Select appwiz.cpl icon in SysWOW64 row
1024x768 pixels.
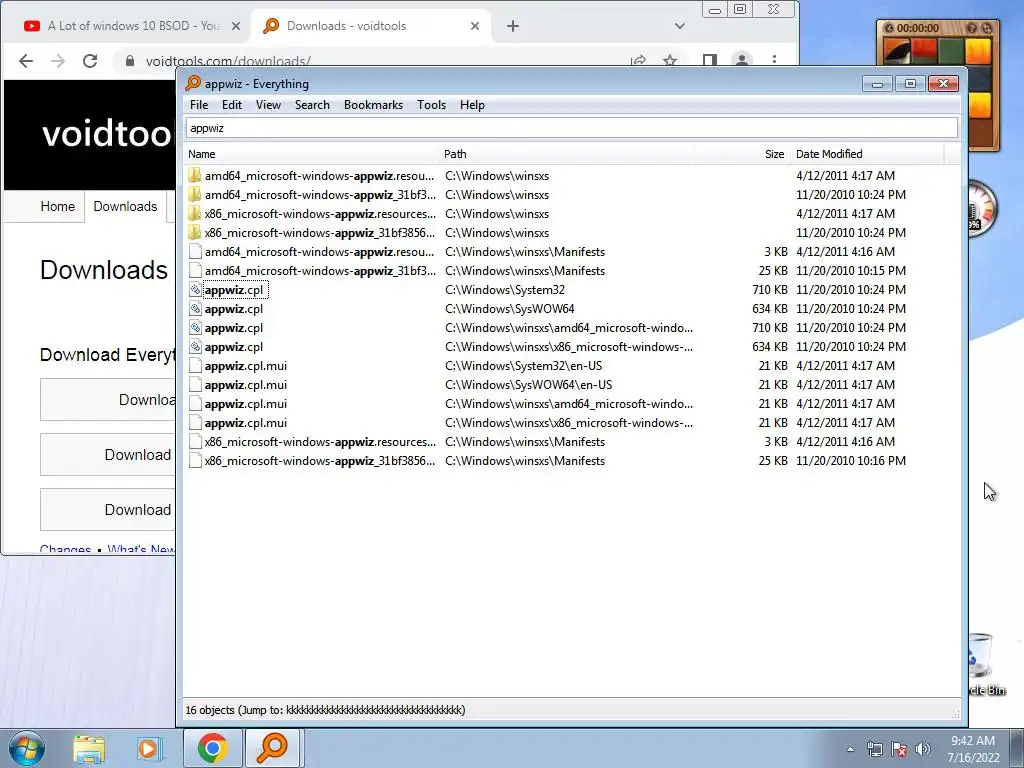pyautogui.click(x=195, y=308)
